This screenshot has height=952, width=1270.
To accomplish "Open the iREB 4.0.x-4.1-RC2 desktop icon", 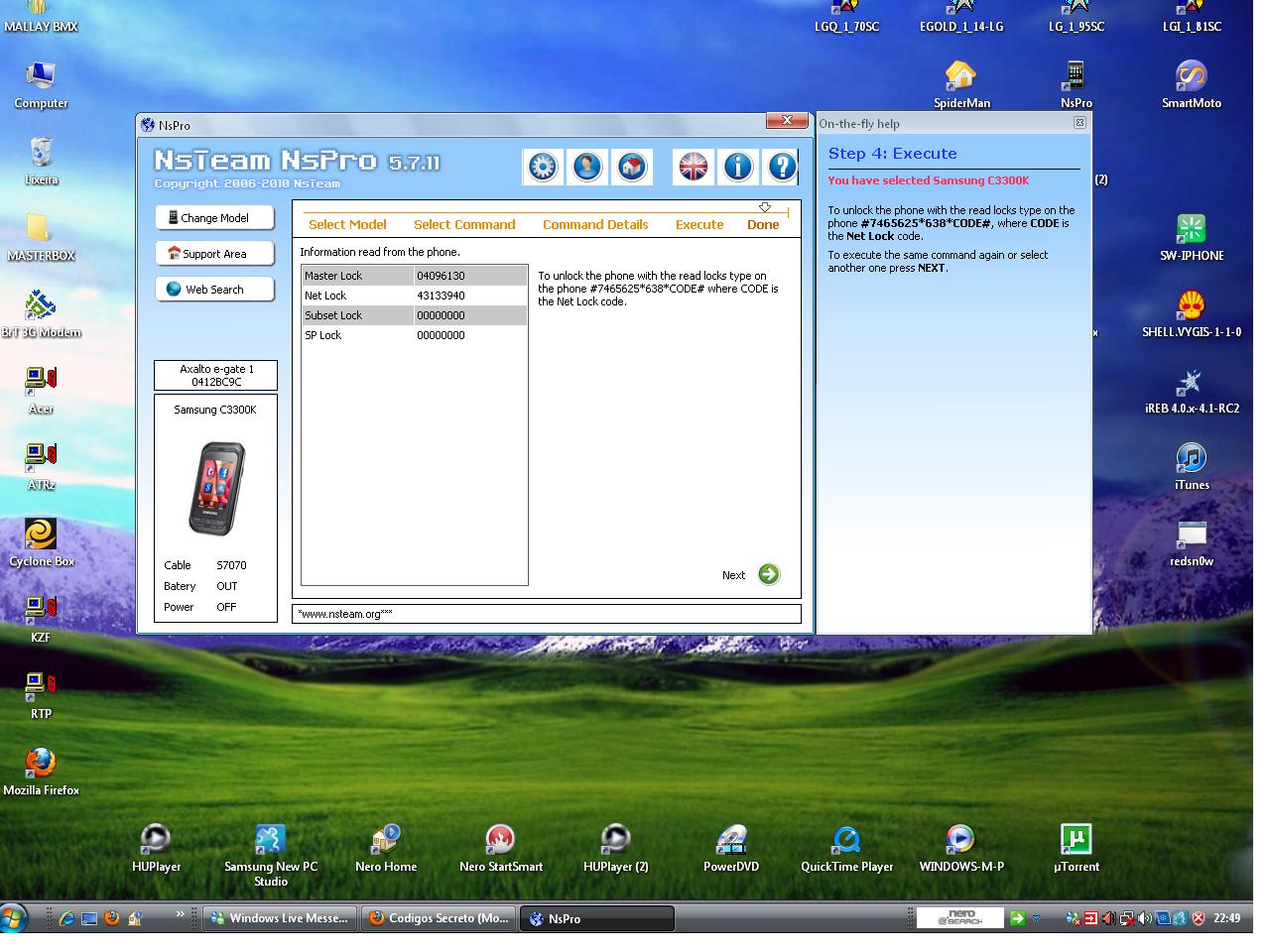I will pyautogui.click(x=1191, y=390).
